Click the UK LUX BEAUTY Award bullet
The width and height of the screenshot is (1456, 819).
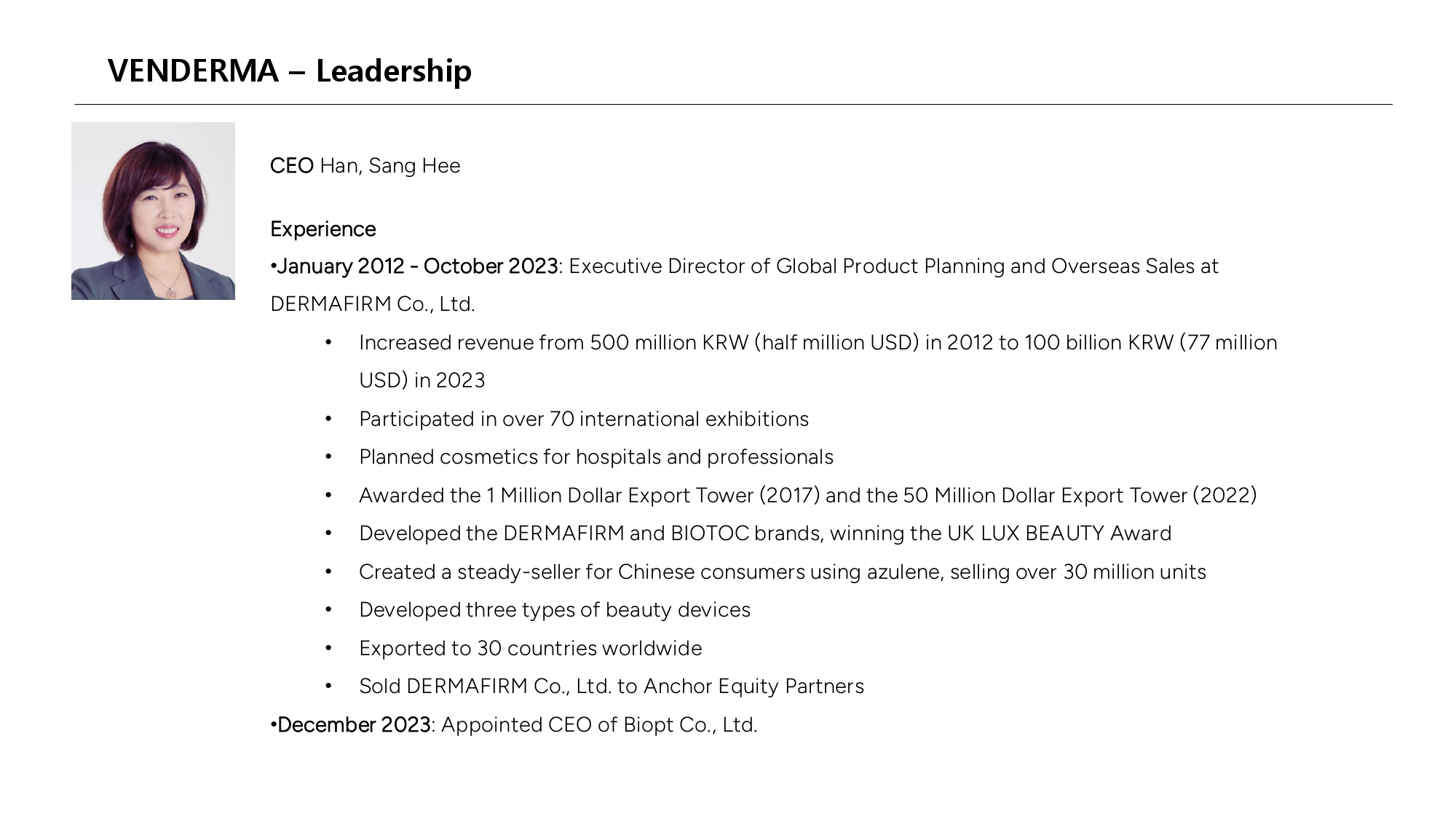tap(765, 534)
